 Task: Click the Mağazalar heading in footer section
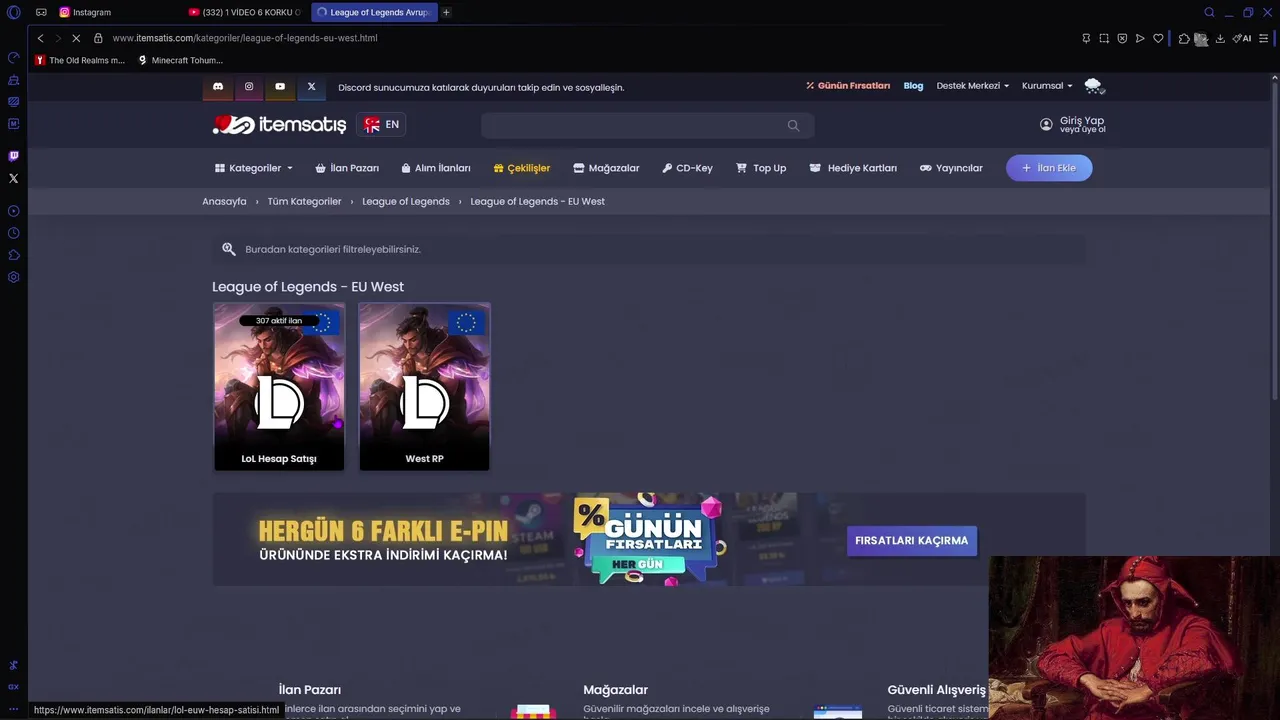click(615, 690)
